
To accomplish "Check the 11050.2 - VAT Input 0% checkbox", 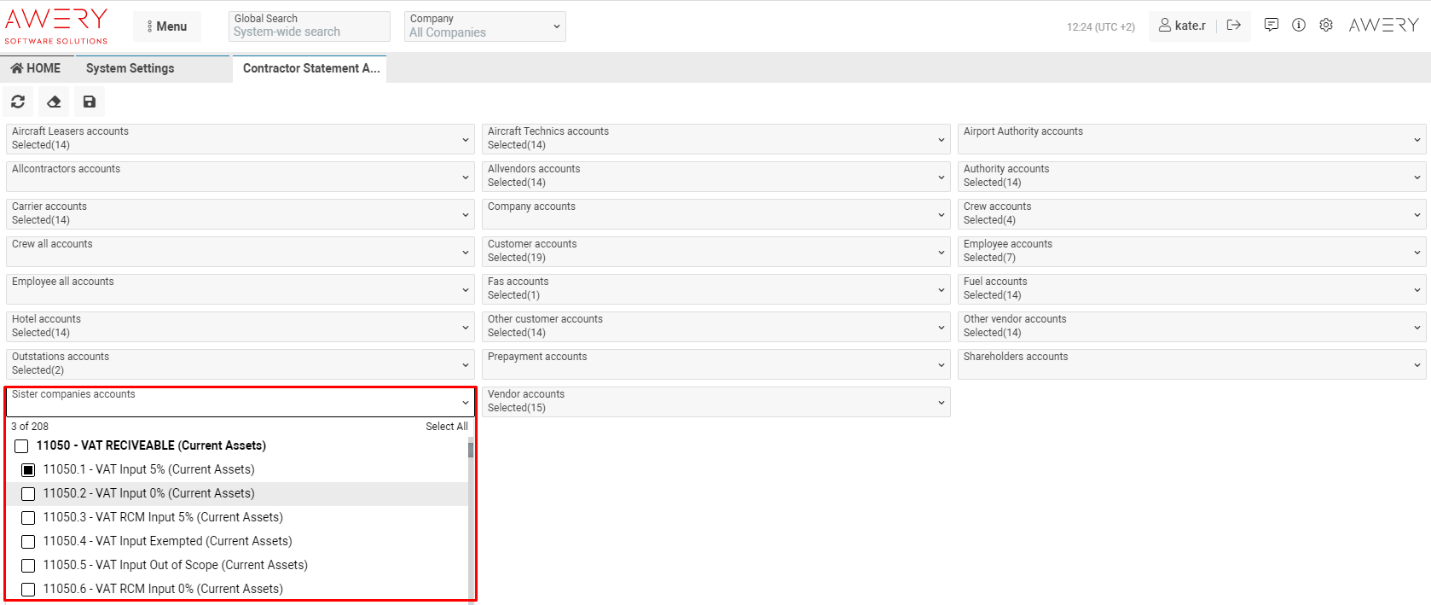I will click(x=27, y=493).
